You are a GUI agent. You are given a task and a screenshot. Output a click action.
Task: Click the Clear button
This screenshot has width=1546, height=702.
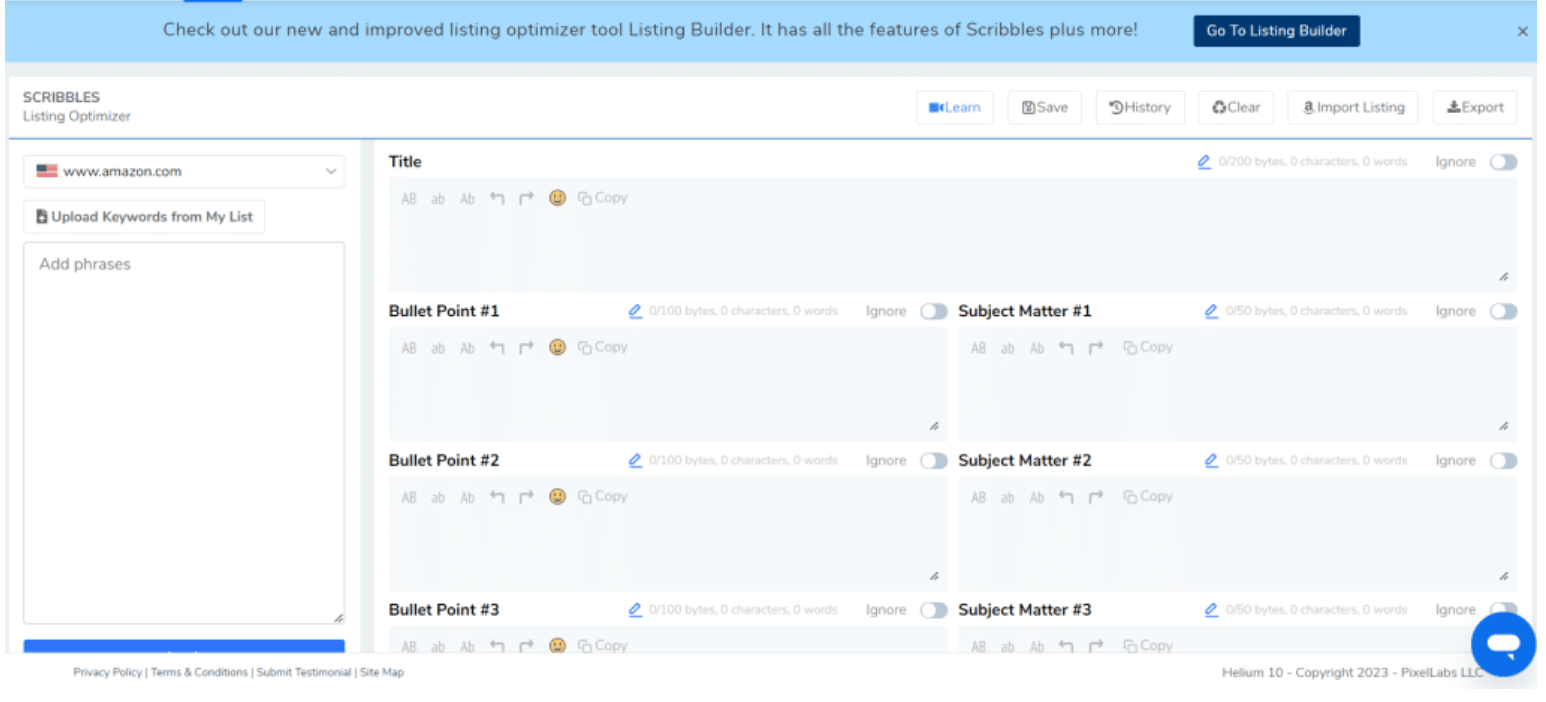coord(1236,108)
